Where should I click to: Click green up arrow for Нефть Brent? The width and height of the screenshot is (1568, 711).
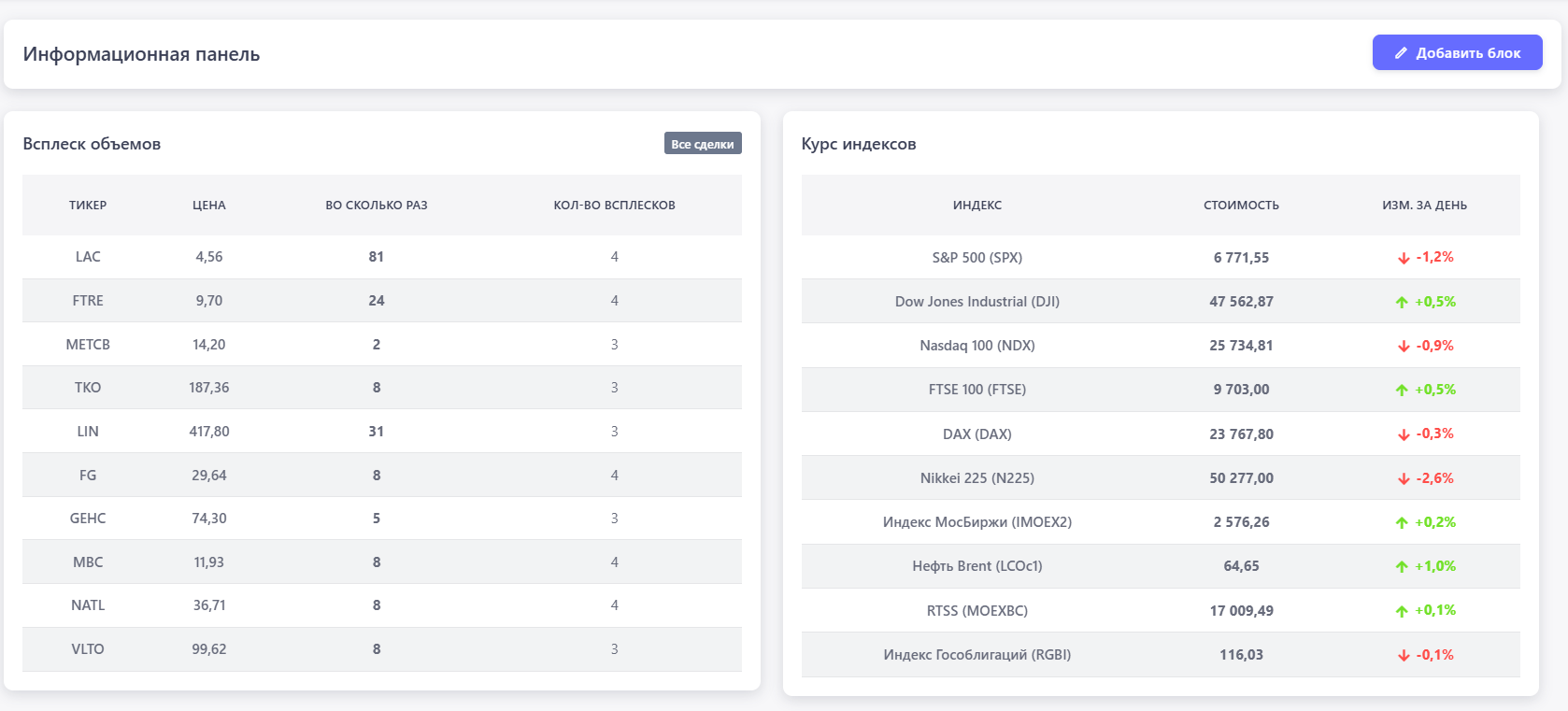click(x=1402, y=567)
